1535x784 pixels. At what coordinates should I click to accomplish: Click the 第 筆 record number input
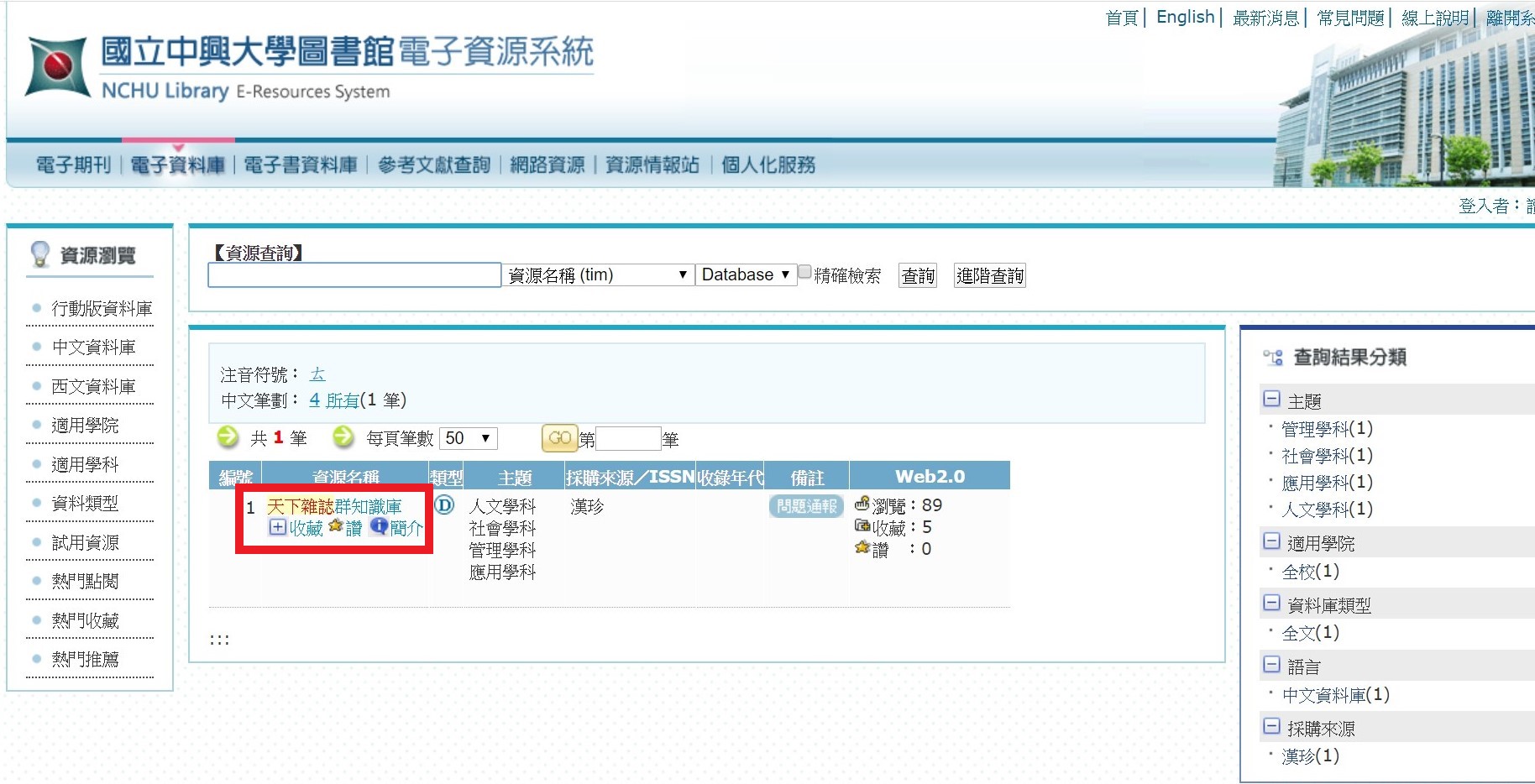coord(628,438)
